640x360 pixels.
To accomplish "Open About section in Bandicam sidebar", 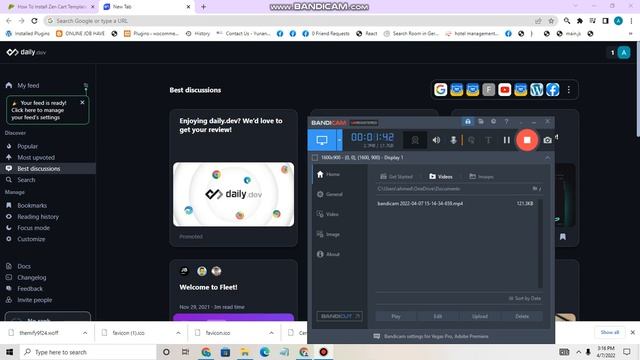I will pyautogui.click(x=328, y=254).
